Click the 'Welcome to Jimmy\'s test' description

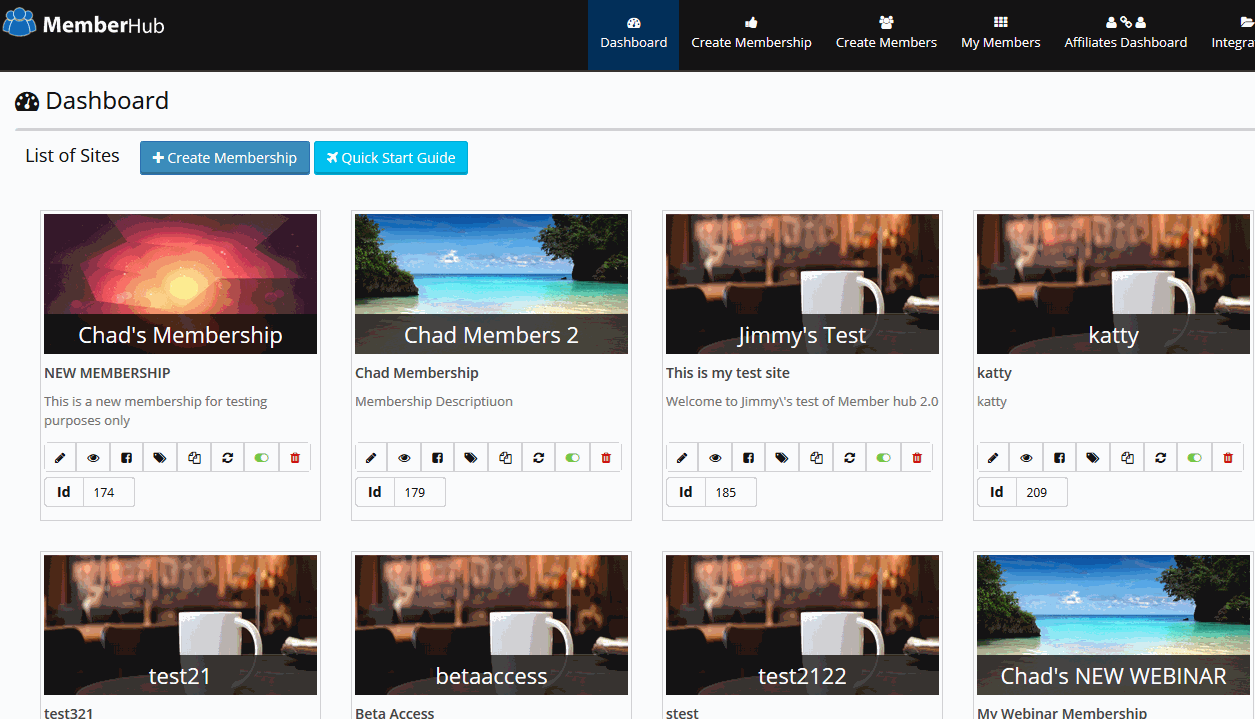pyautogui.click(x=802, y=401)
